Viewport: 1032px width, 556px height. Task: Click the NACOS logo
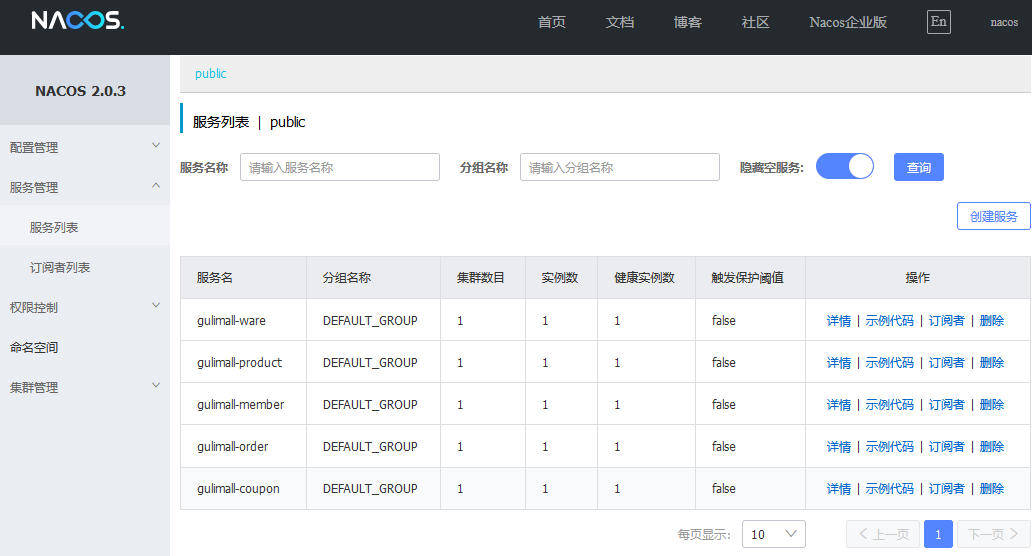[78, 20]
